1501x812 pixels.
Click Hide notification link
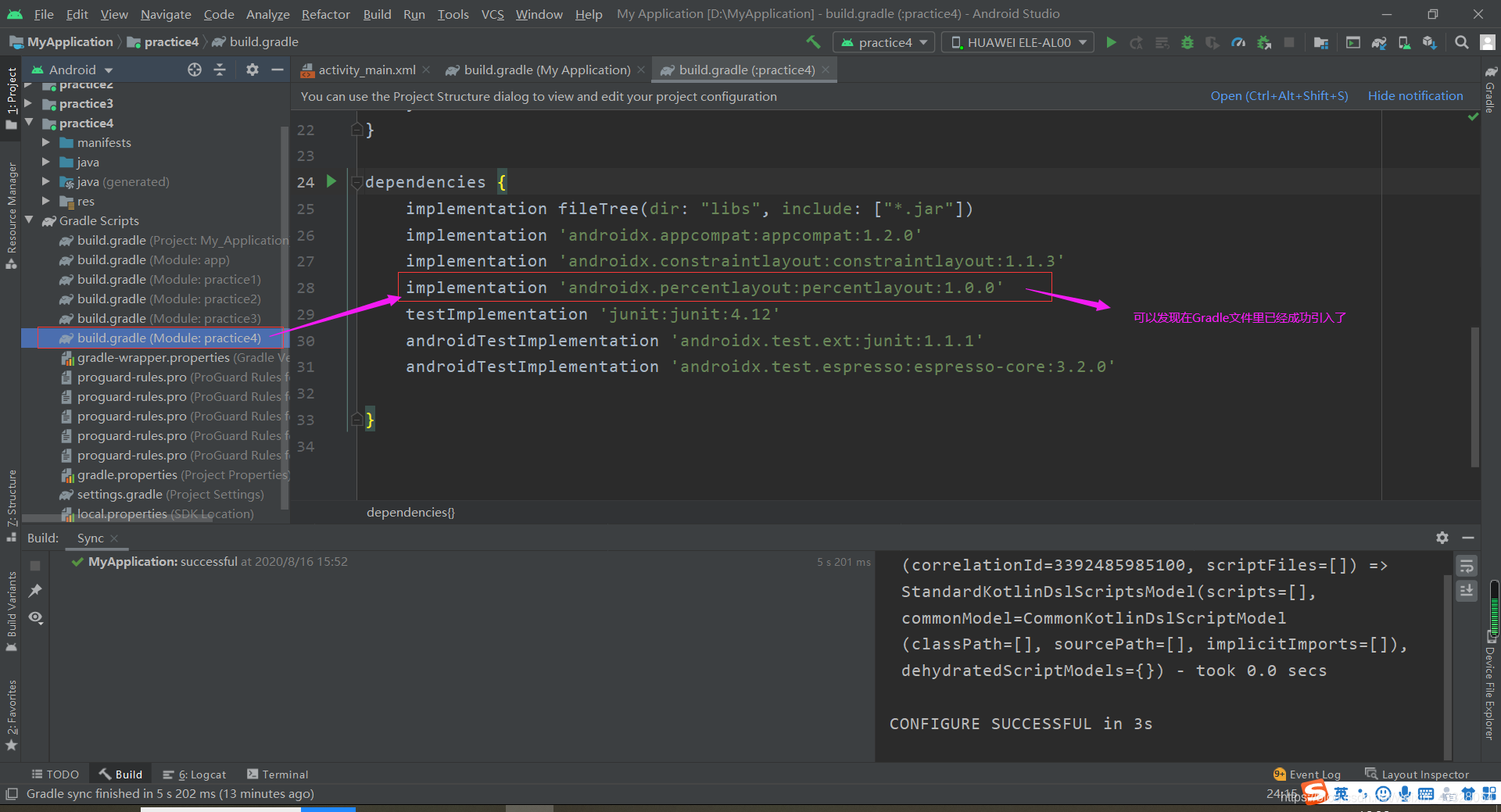tap(1415, 95)
